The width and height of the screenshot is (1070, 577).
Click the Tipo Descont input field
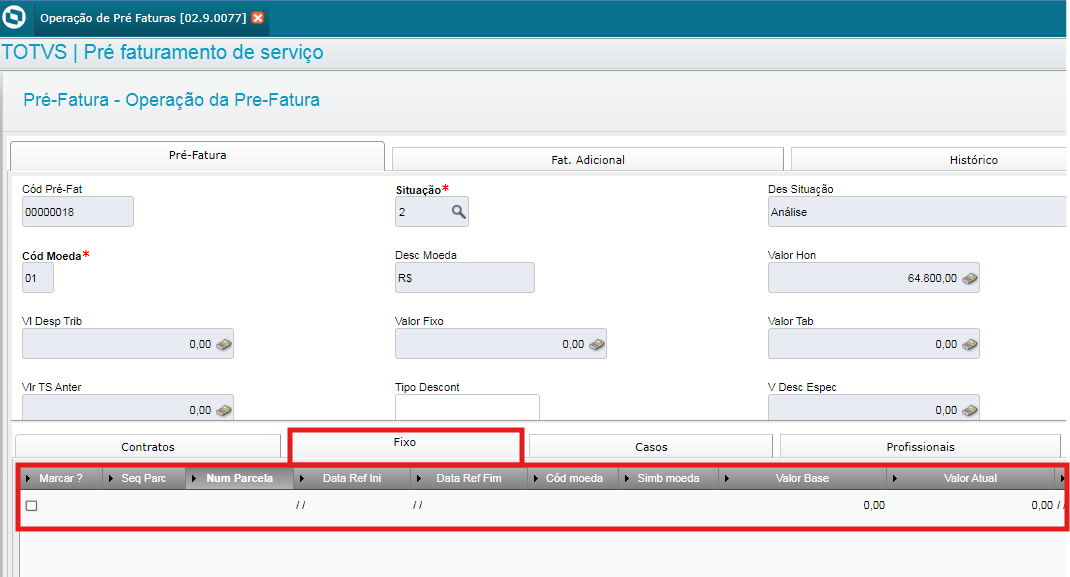467,408
